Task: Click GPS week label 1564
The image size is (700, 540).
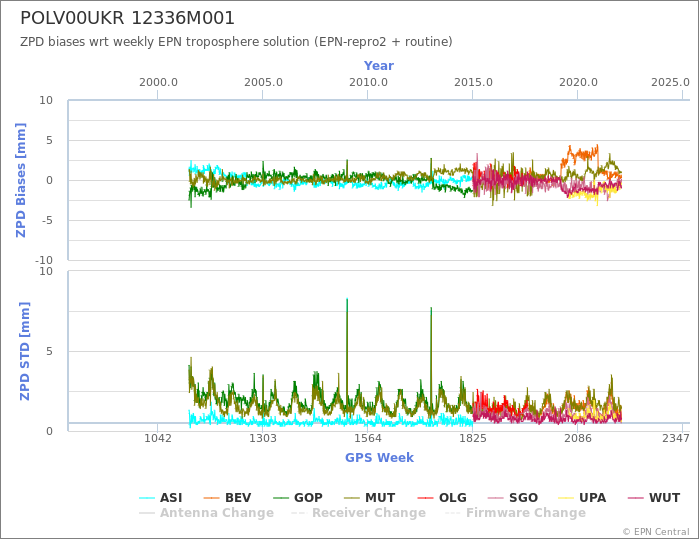Action: (368, 438)
